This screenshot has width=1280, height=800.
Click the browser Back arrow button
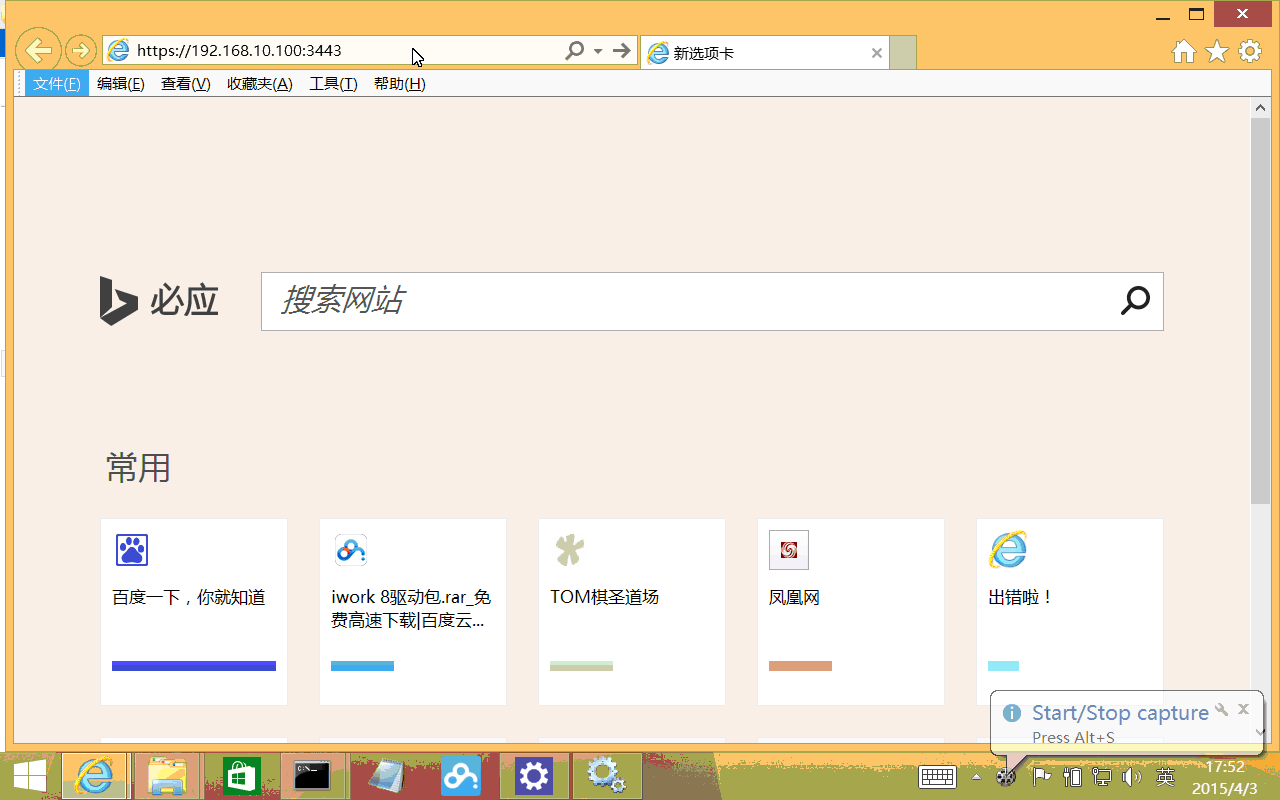[38, 50]
